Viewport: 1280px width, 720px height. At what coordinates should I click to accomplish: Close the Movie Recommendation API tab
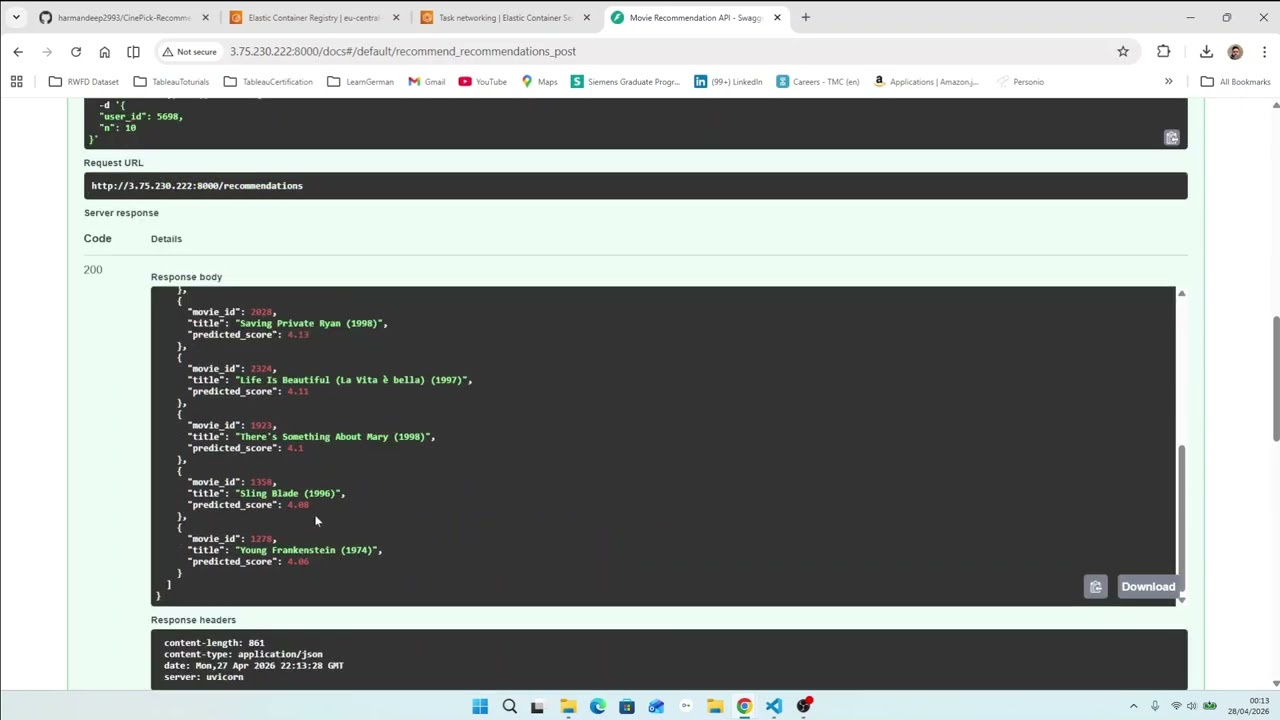[775, 18]
